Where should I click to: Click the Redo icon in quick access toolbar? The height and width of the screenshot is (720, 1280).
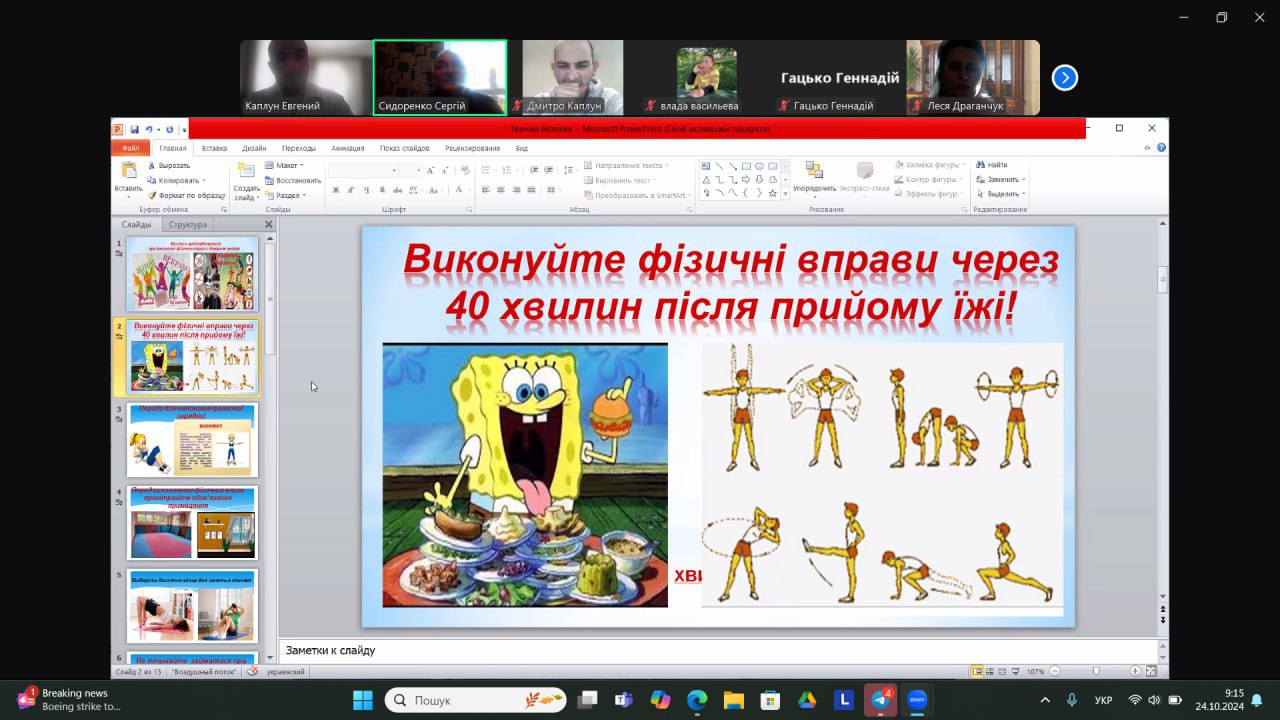point(169,129)
